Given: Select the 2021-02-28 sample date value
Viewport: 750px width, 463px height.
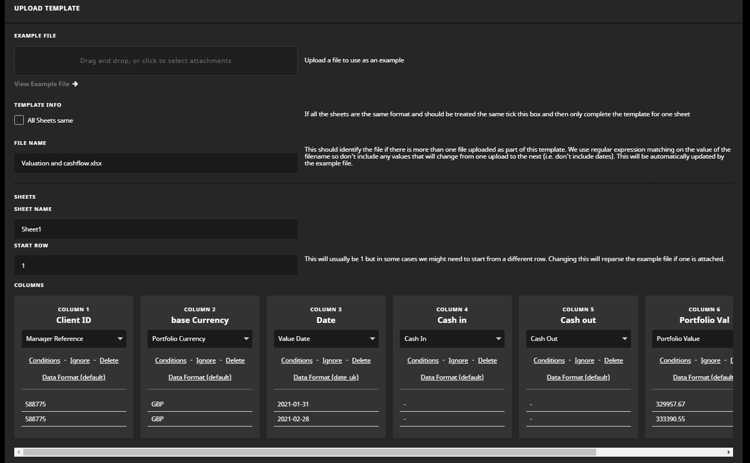Looking at the screenshot, I should 293,419.
